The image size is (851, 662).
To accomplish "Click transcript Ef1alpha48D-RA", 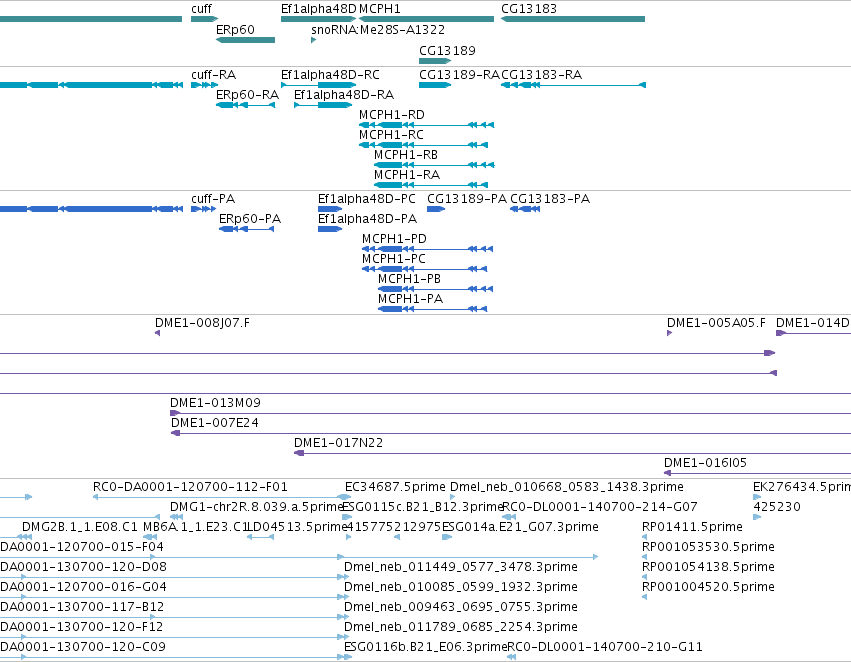I will coord(344,94).
